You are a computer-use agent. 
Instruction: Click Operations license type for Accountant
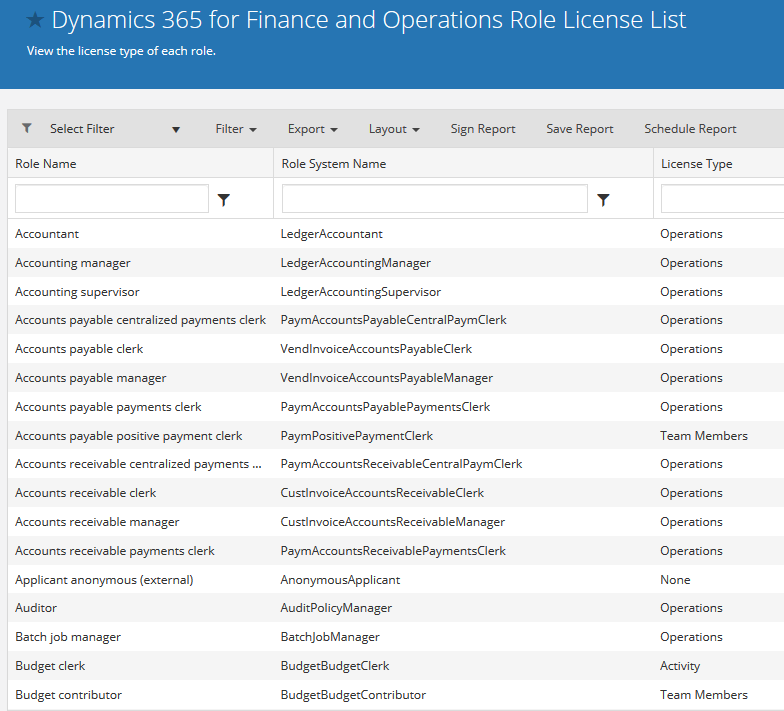(x=691, y=234)
